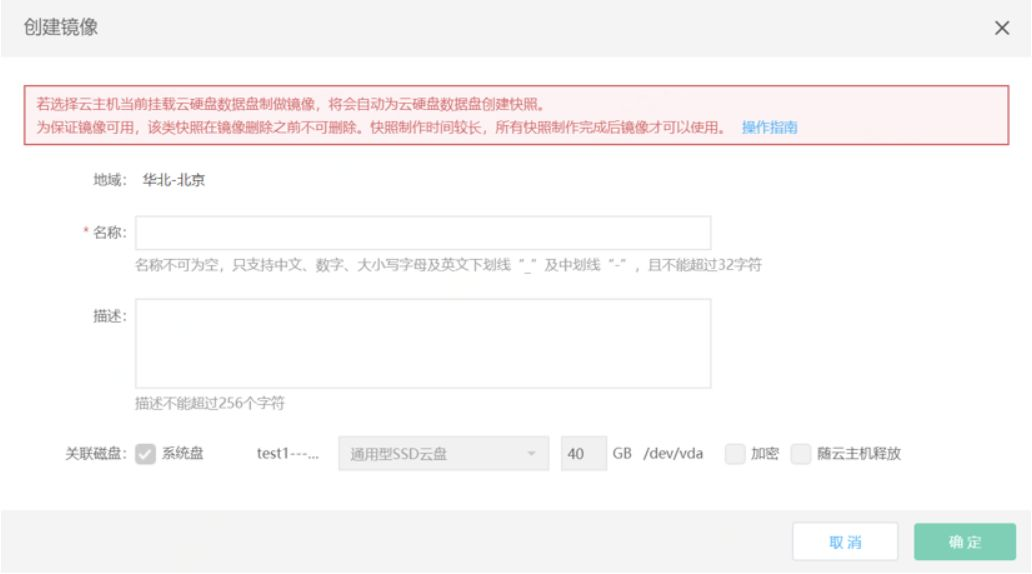The height and width of the screenshot is (574, 1032).
Task: Close the 创建镜像 dialog
Action: (1001, 28)
